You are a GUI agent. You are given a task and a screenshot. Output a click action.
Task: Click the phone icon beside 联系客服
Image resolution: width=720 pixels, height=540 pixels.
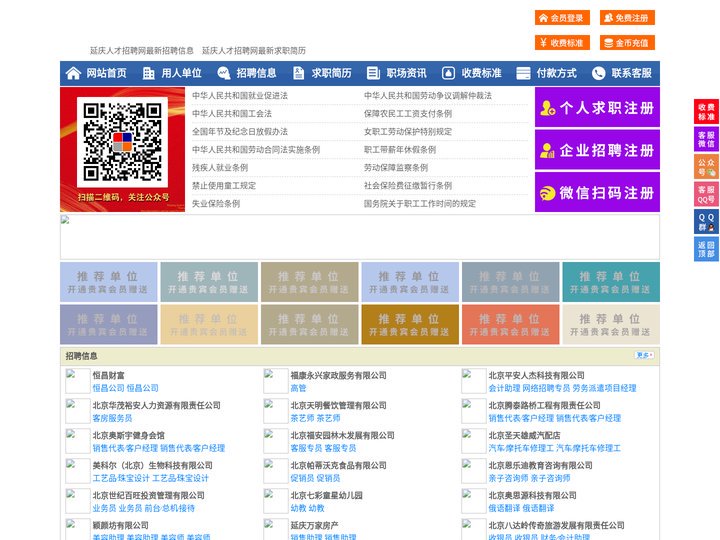click(598, 73)
